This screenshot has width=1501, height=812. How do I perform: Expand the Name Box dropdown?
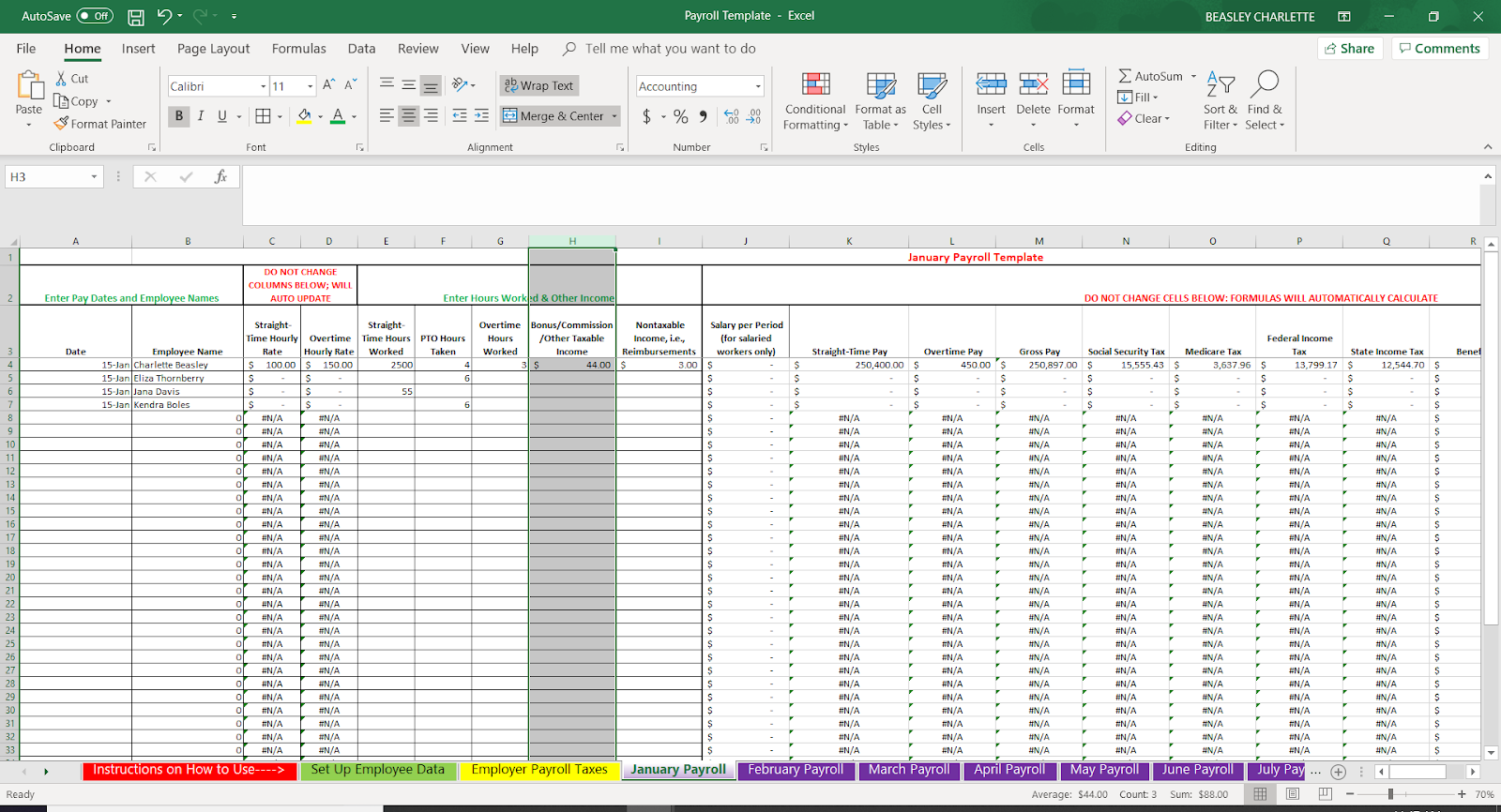point(94,176)
